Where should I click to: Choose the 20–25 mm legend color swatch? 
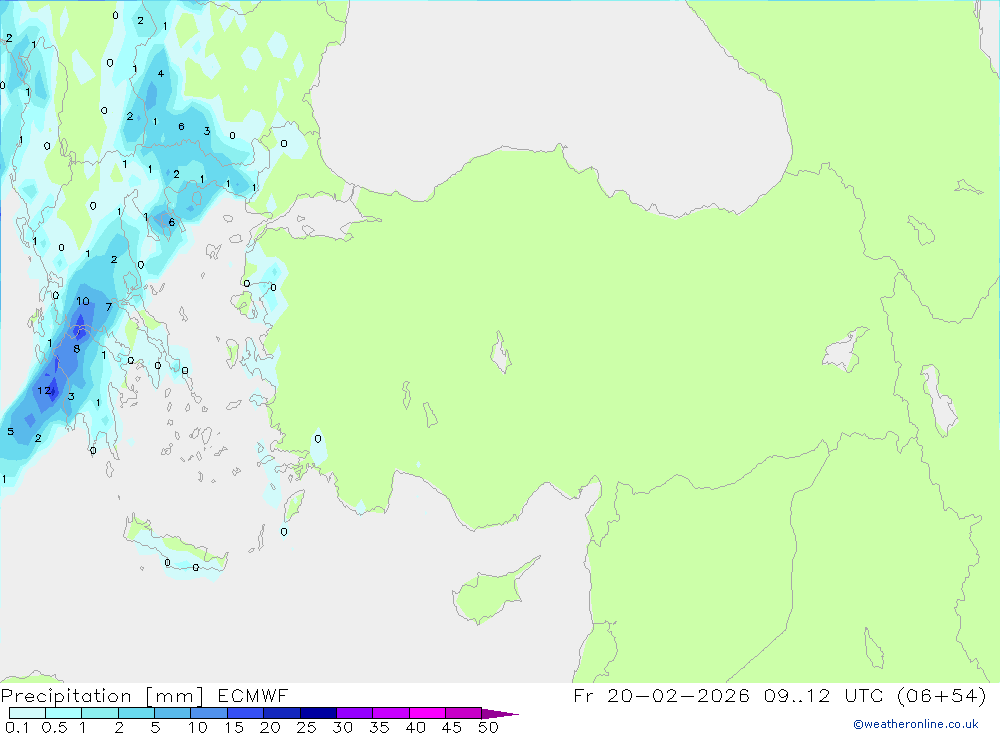(x=282, y=713)
